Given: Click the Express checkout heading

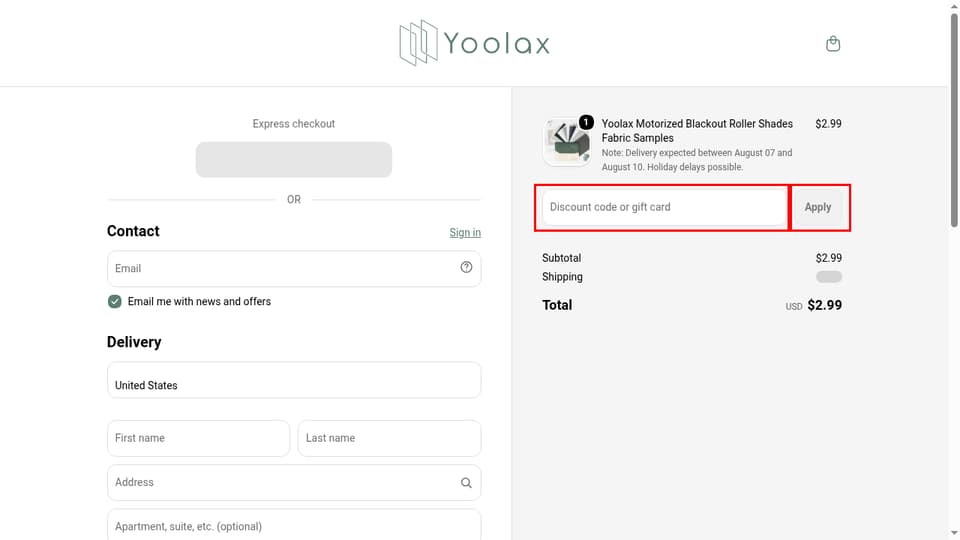Looking at the screenshot, I should pos(294,124).
